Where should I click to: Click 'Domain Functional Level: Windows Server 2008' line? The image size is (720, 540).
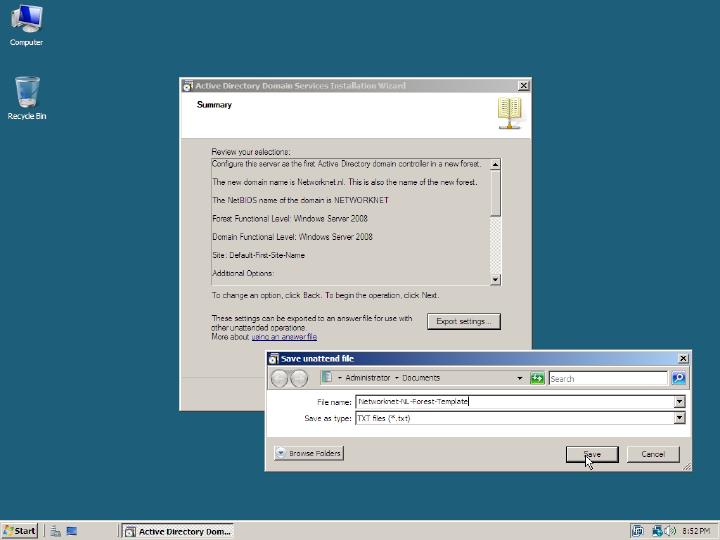pyautogui.click(x=292, y=237)
